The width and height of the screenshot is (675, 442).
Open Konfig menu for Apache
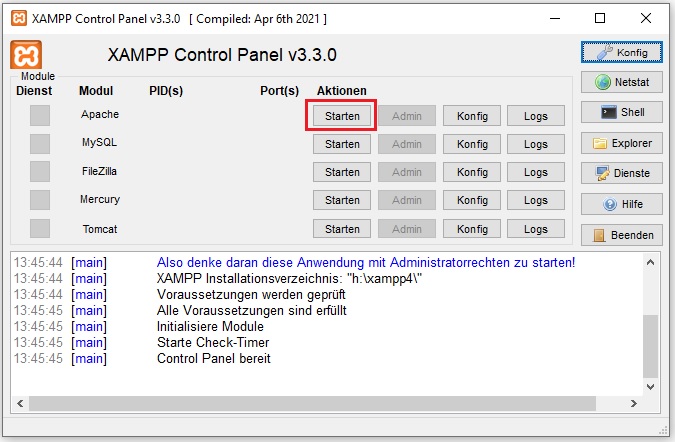tap(472, 116)
